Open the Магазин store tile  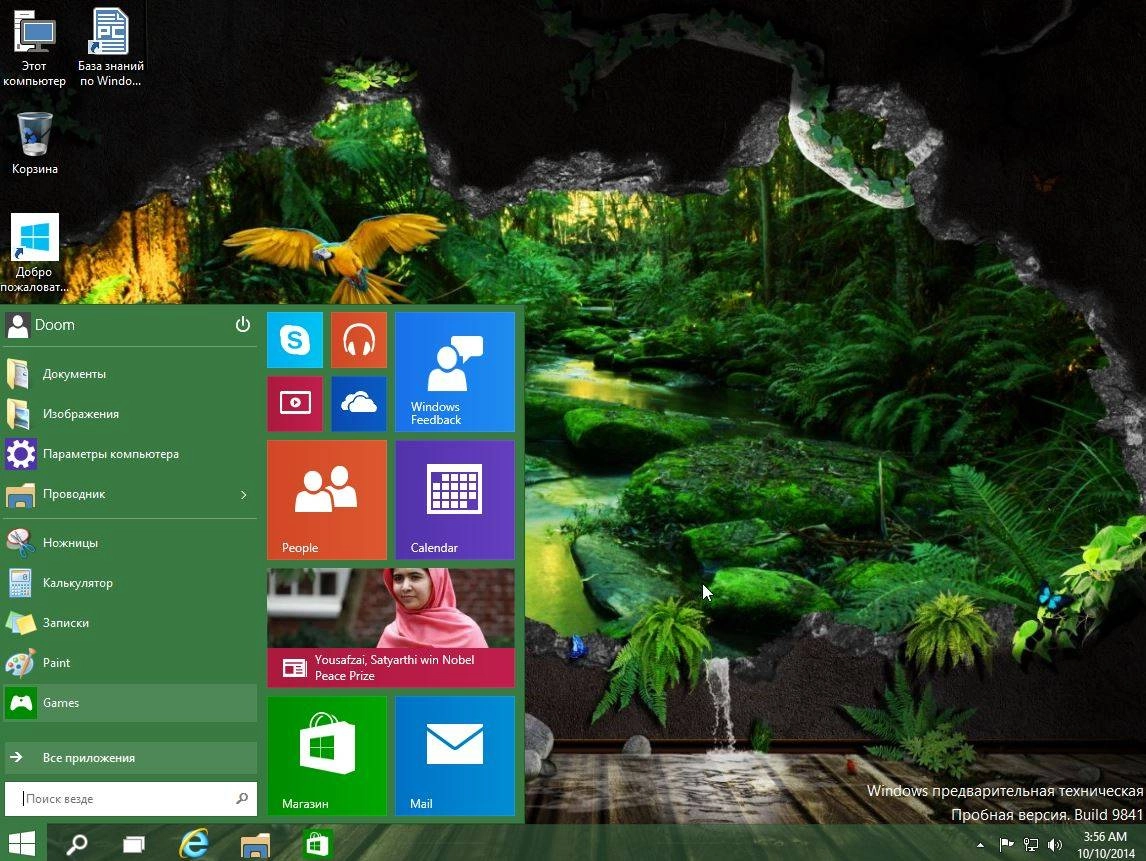pos(327,755)
